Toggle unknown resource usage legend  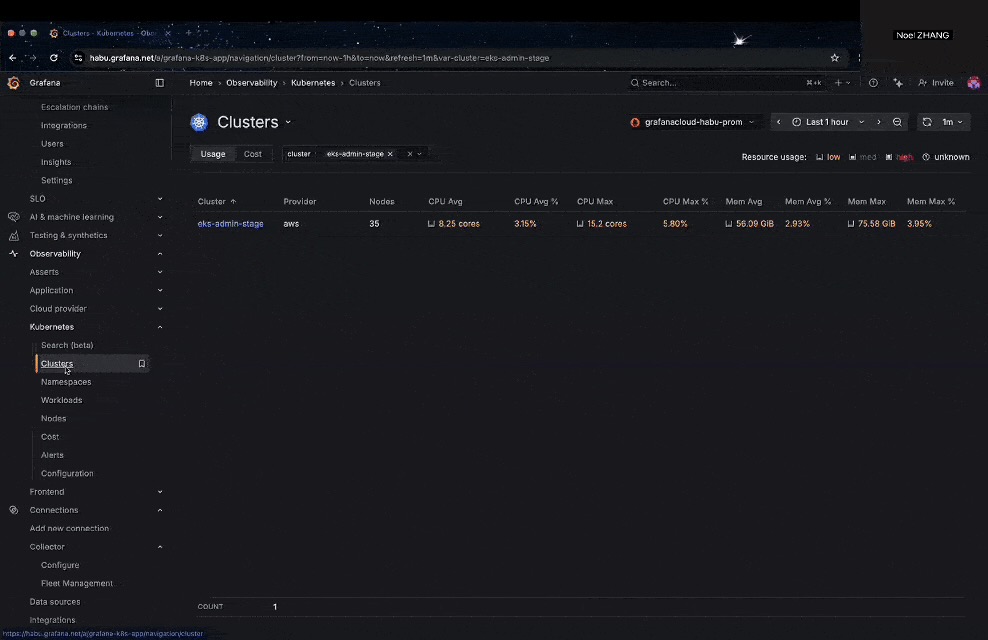click(946, 157)
